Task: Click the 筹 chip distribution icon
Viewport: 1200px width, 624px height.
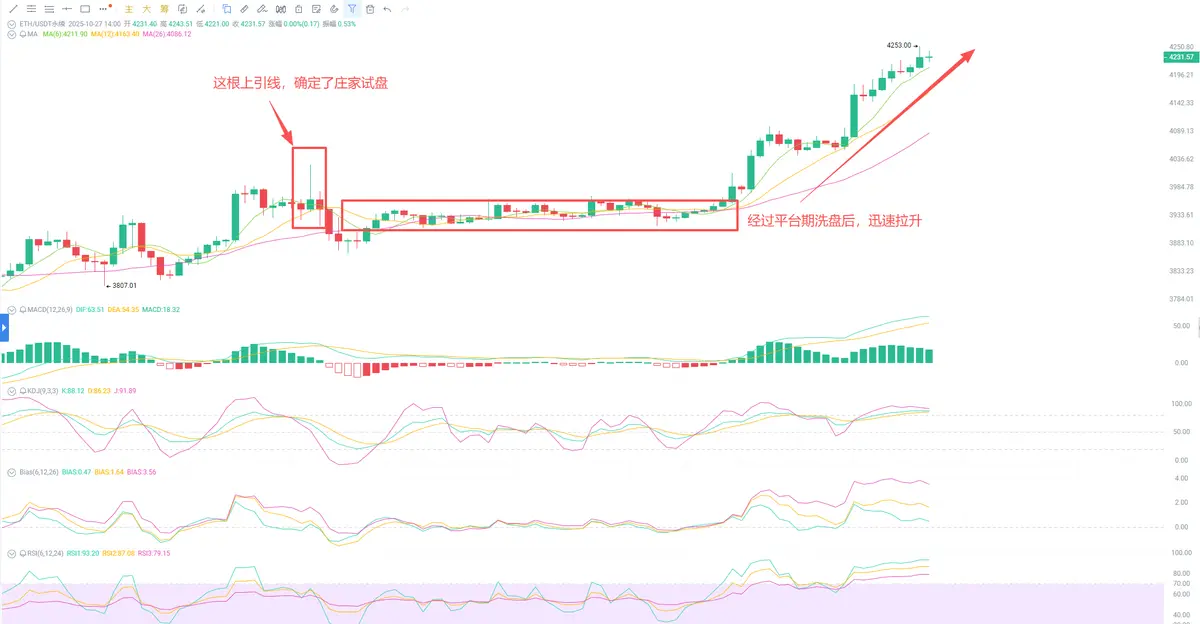Action: click(164, 9)
